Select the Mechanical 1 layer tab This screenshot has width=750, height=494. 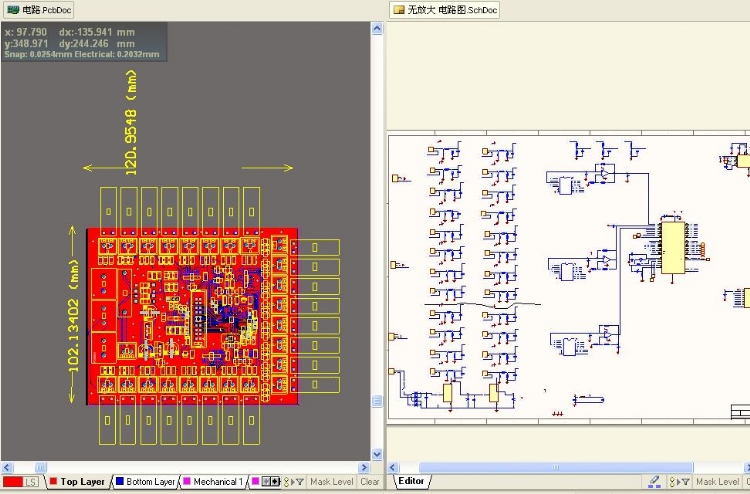(213, 482)
